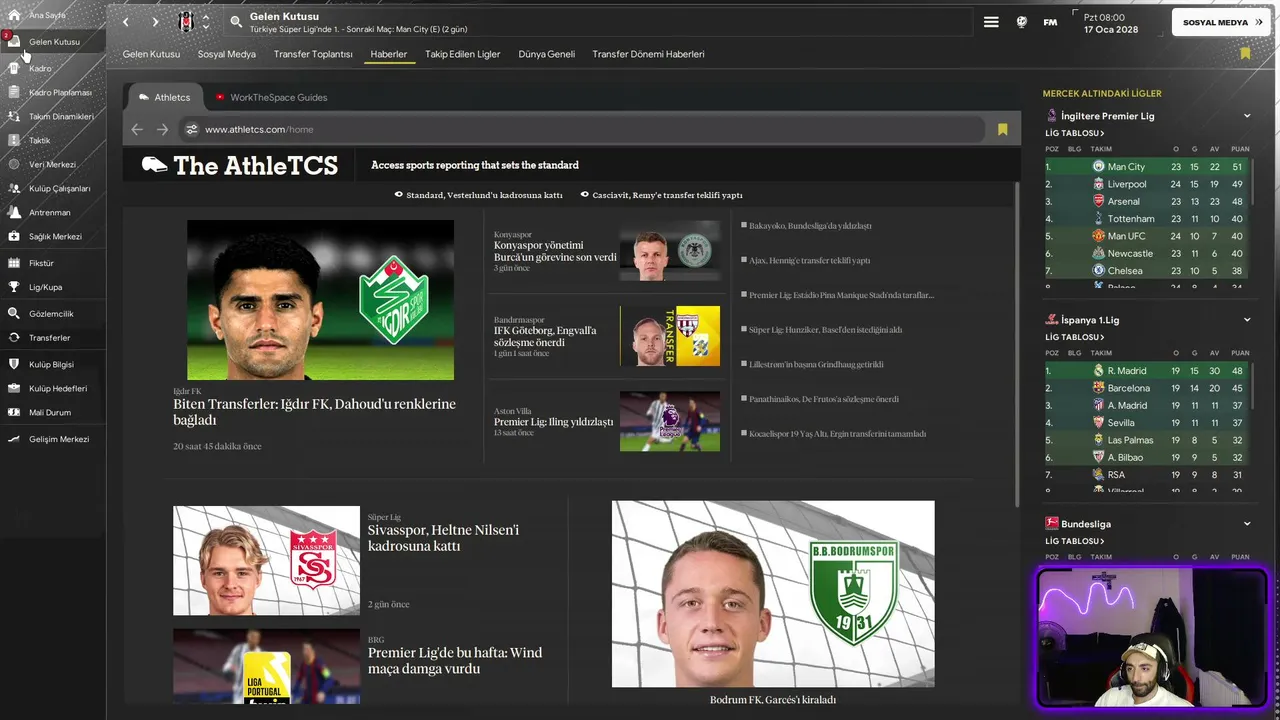
Task: Click the www.athletcs.com address field
Action: coord(583,129)
